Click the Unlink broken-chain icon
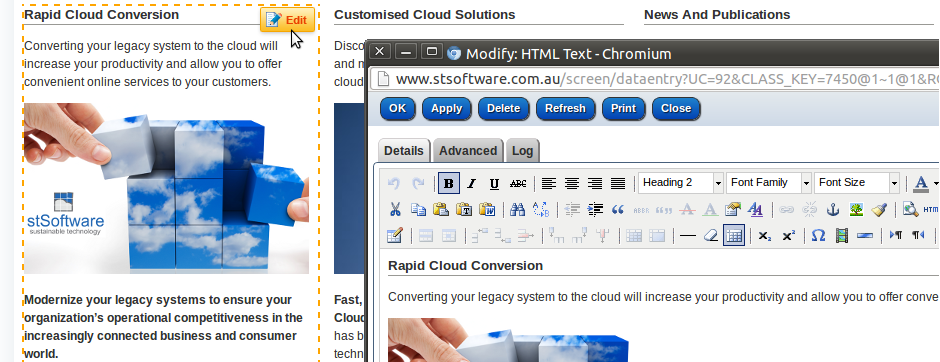The height and width of the screenshot is (362, 940). [x=810, y=209]
